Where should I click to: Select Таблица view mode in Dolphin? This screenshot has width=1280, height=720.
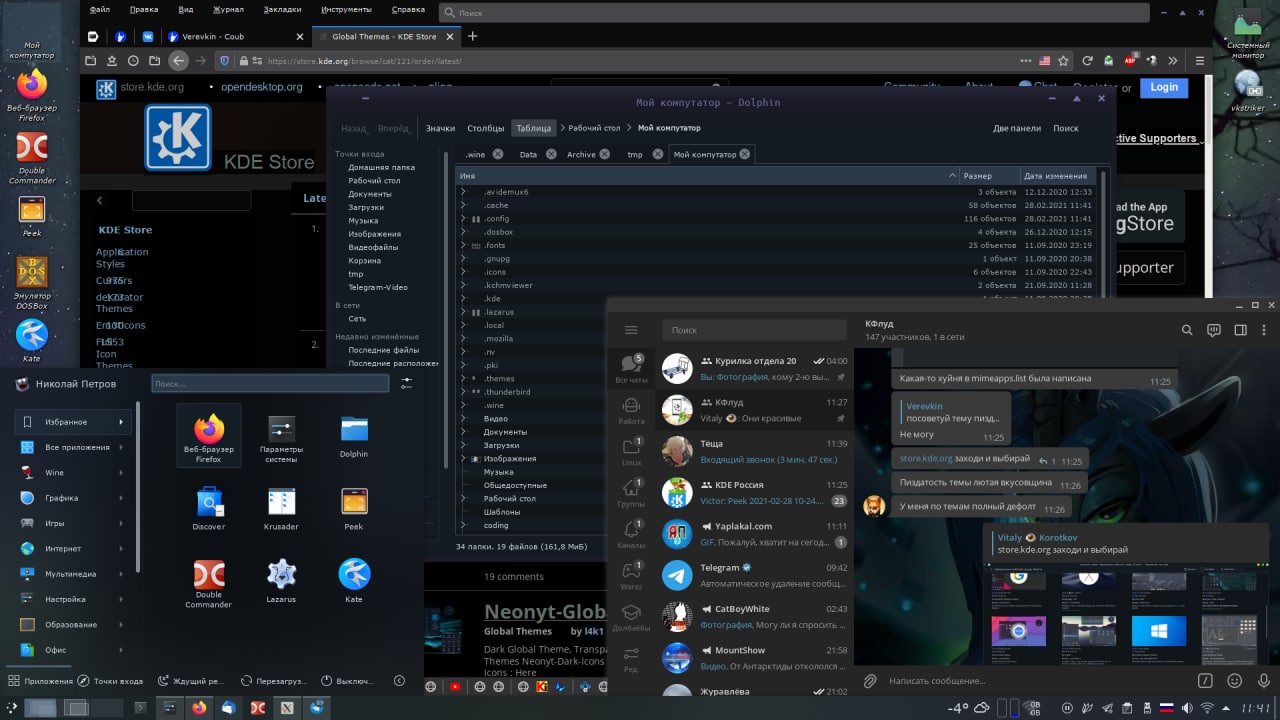pos(533,128)
